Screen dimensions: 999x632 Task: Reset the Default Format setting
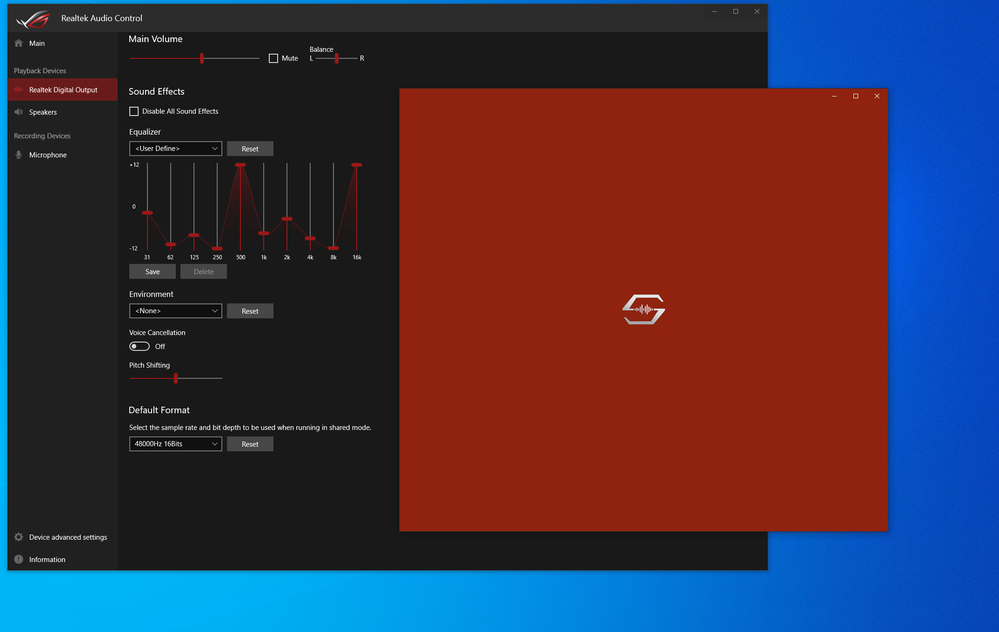(250, 444)
